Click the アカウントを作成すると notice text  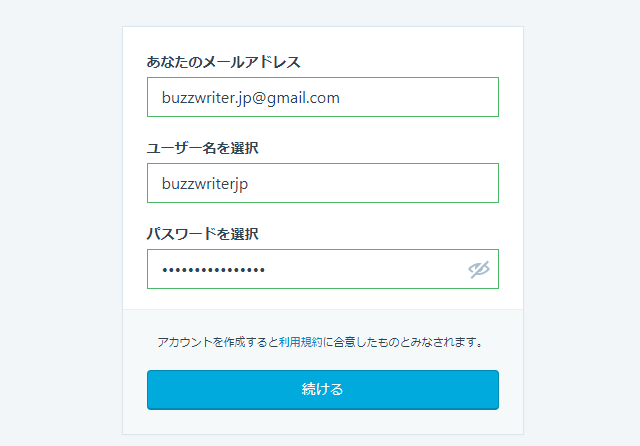217,342
